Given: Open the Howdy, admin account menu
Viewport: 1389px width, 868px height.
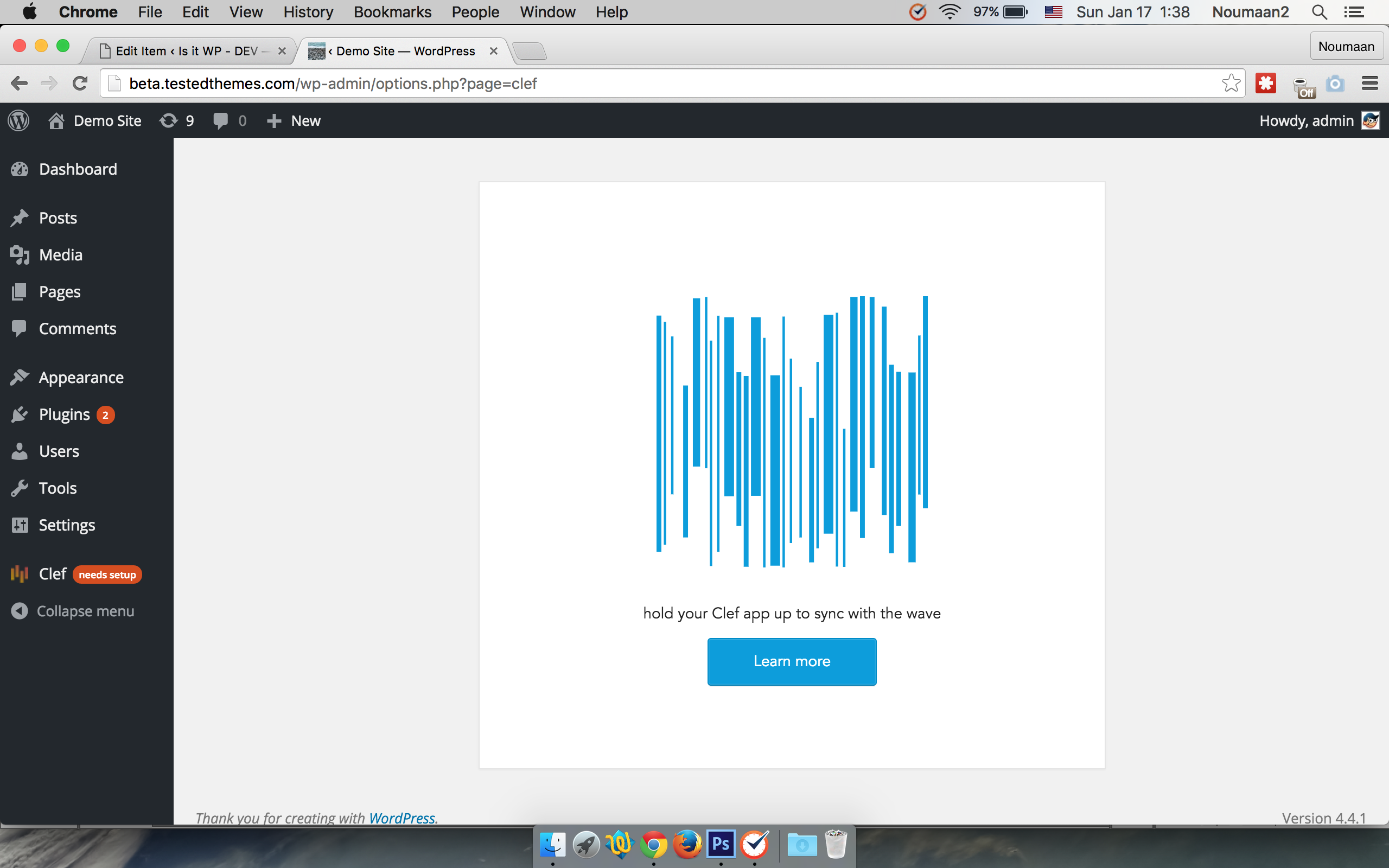Looking at the screenshot, I should point(1319,120).
